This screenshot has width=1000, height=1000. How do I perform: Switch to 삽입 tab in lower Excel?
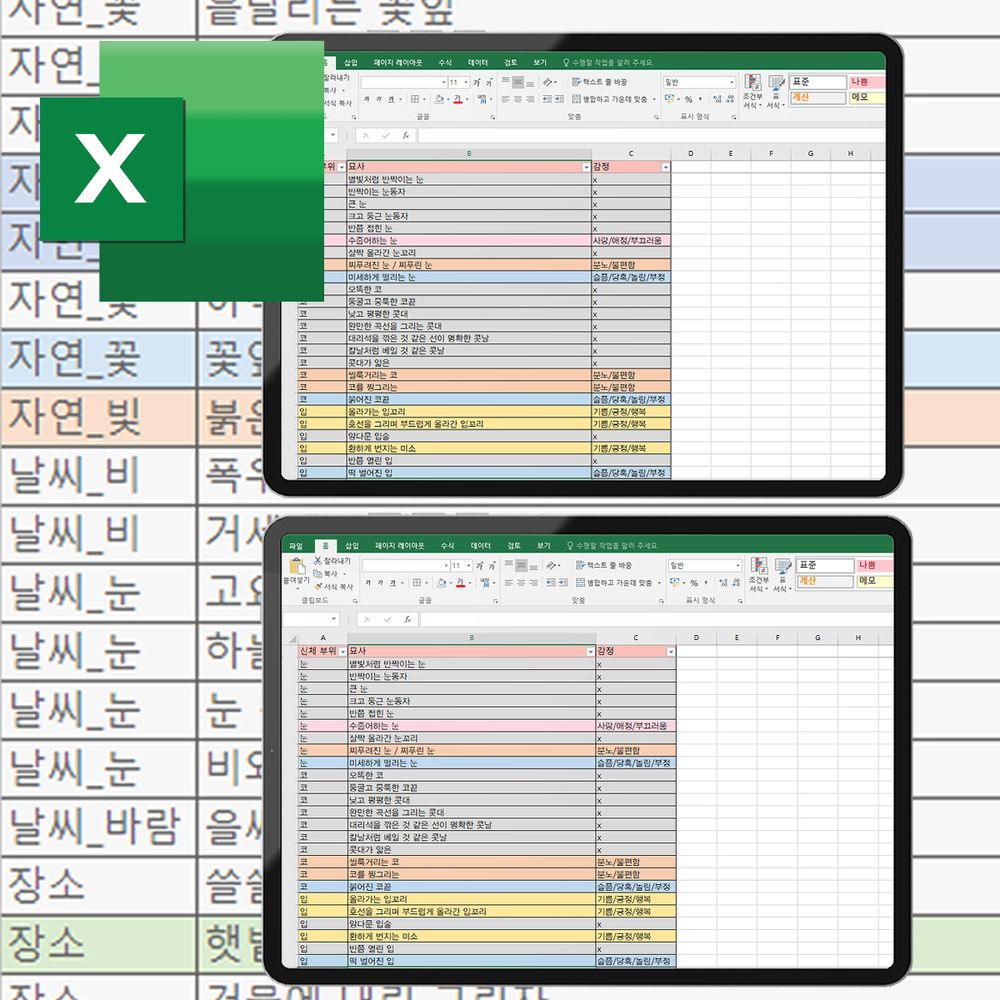coord(352,546)
